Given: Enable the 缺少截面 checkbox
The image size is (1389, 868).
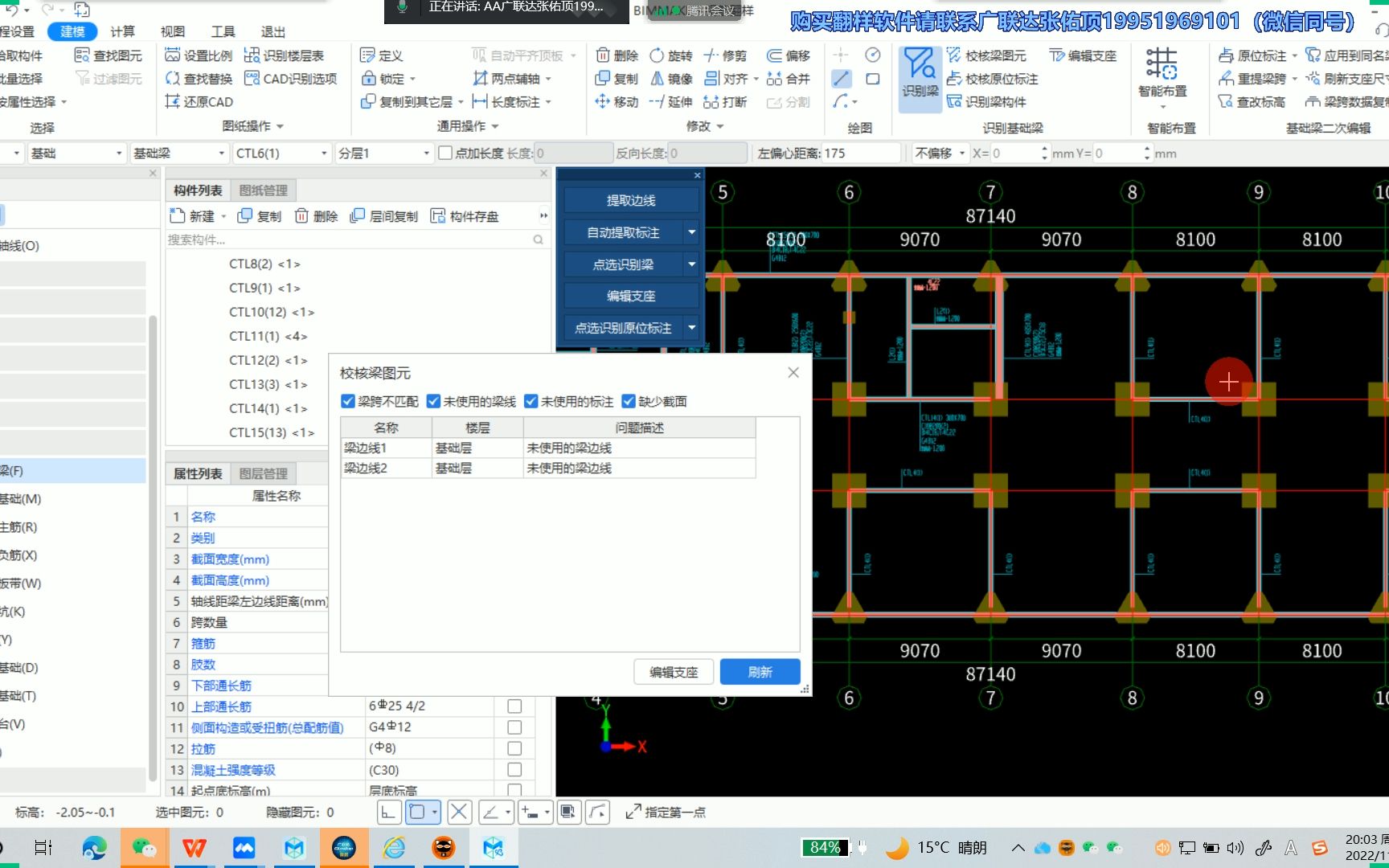Looking at the screenshot, I should [x=629, y=401].
